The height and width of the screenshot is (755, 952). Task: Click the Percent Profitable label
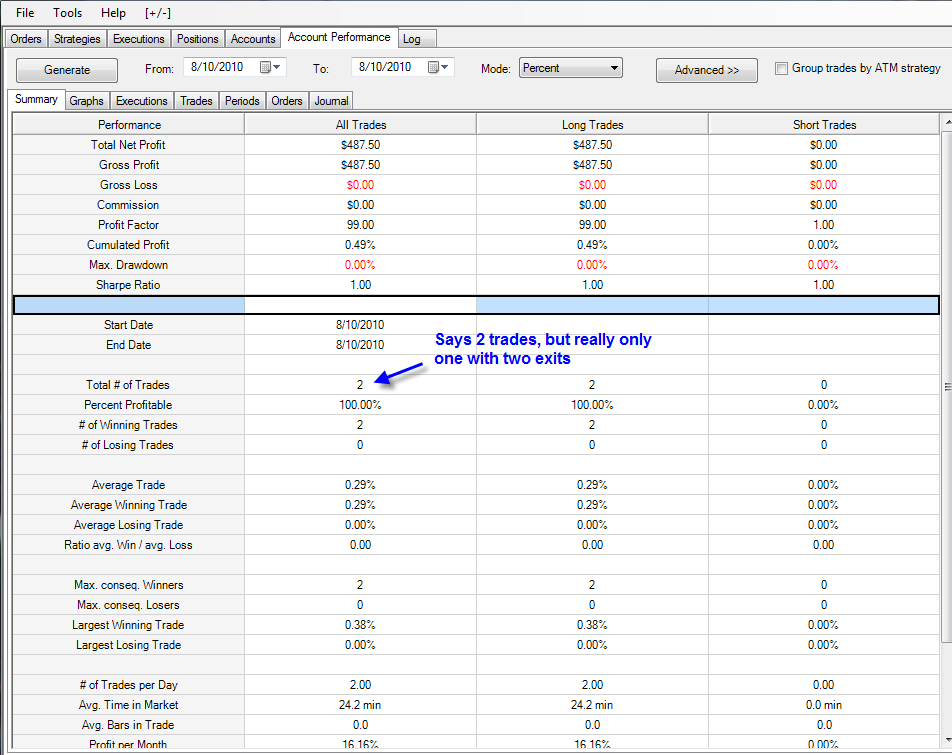[128, 405]
